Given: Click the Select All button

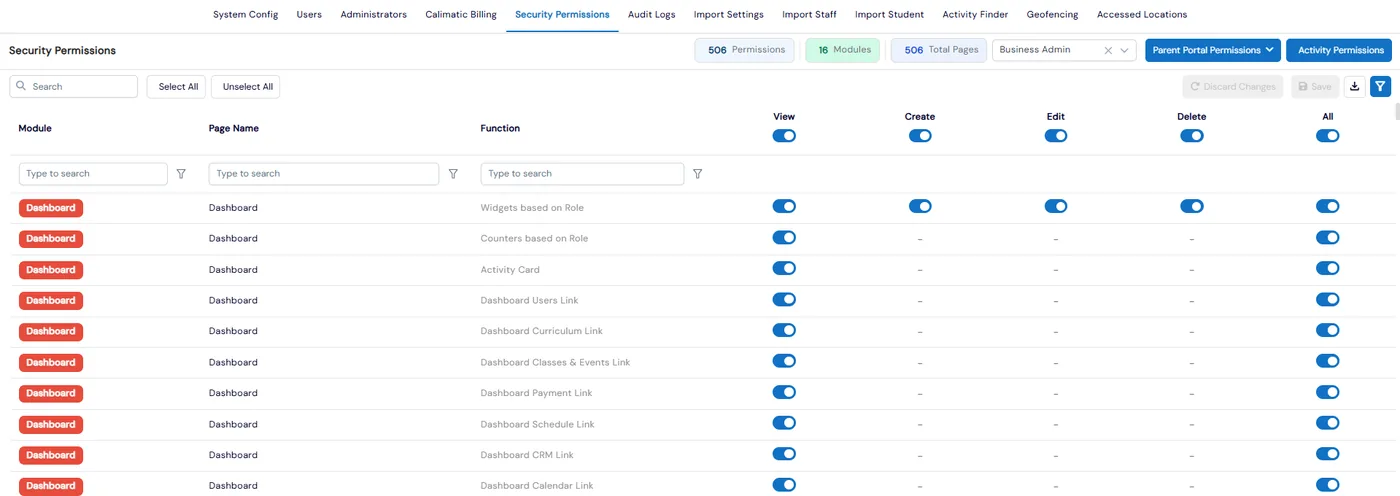Looking at the screenshot, I should tap(178, 87).
